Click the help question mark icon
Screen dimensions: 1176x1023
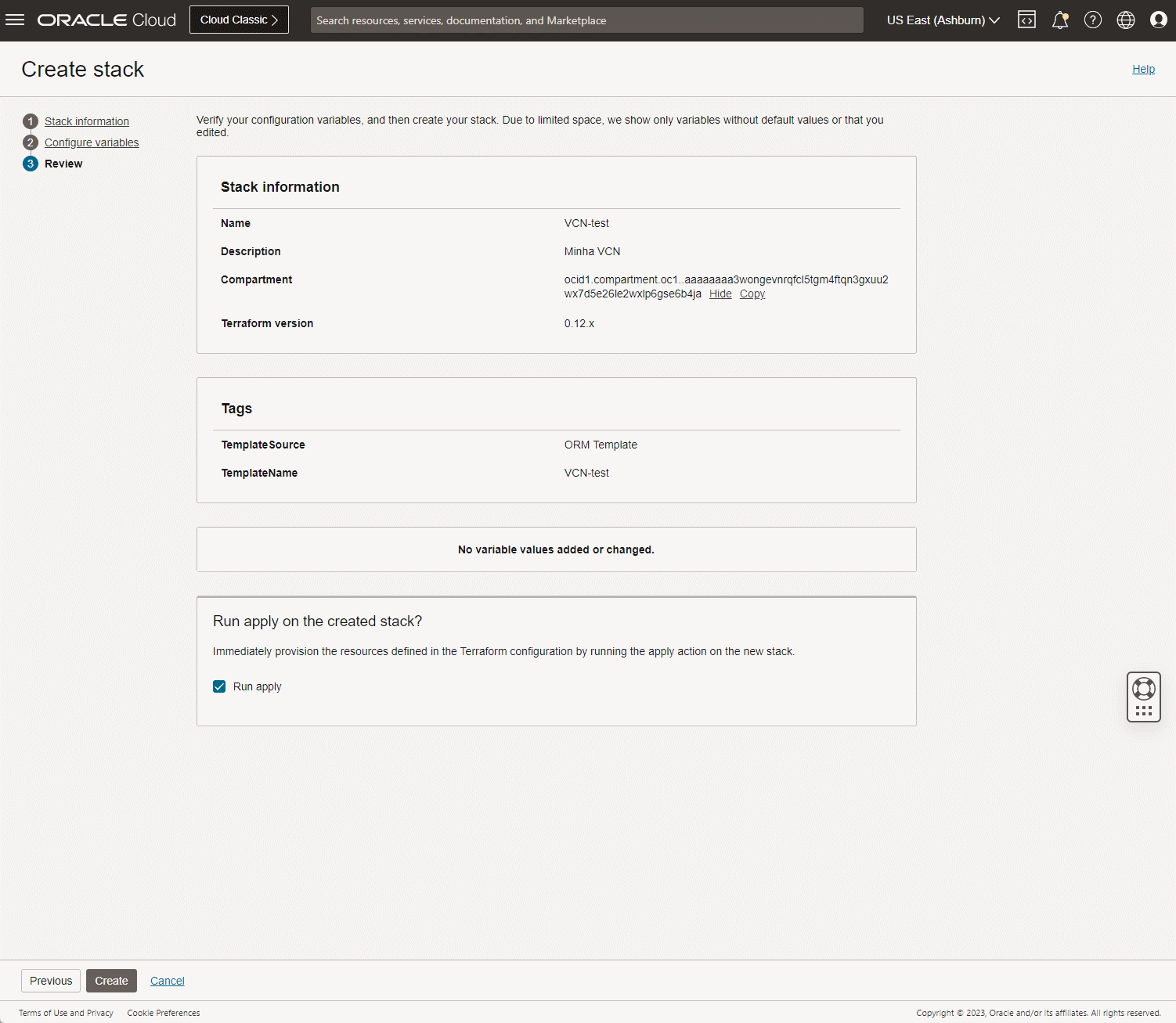(x=1093, y=20)
